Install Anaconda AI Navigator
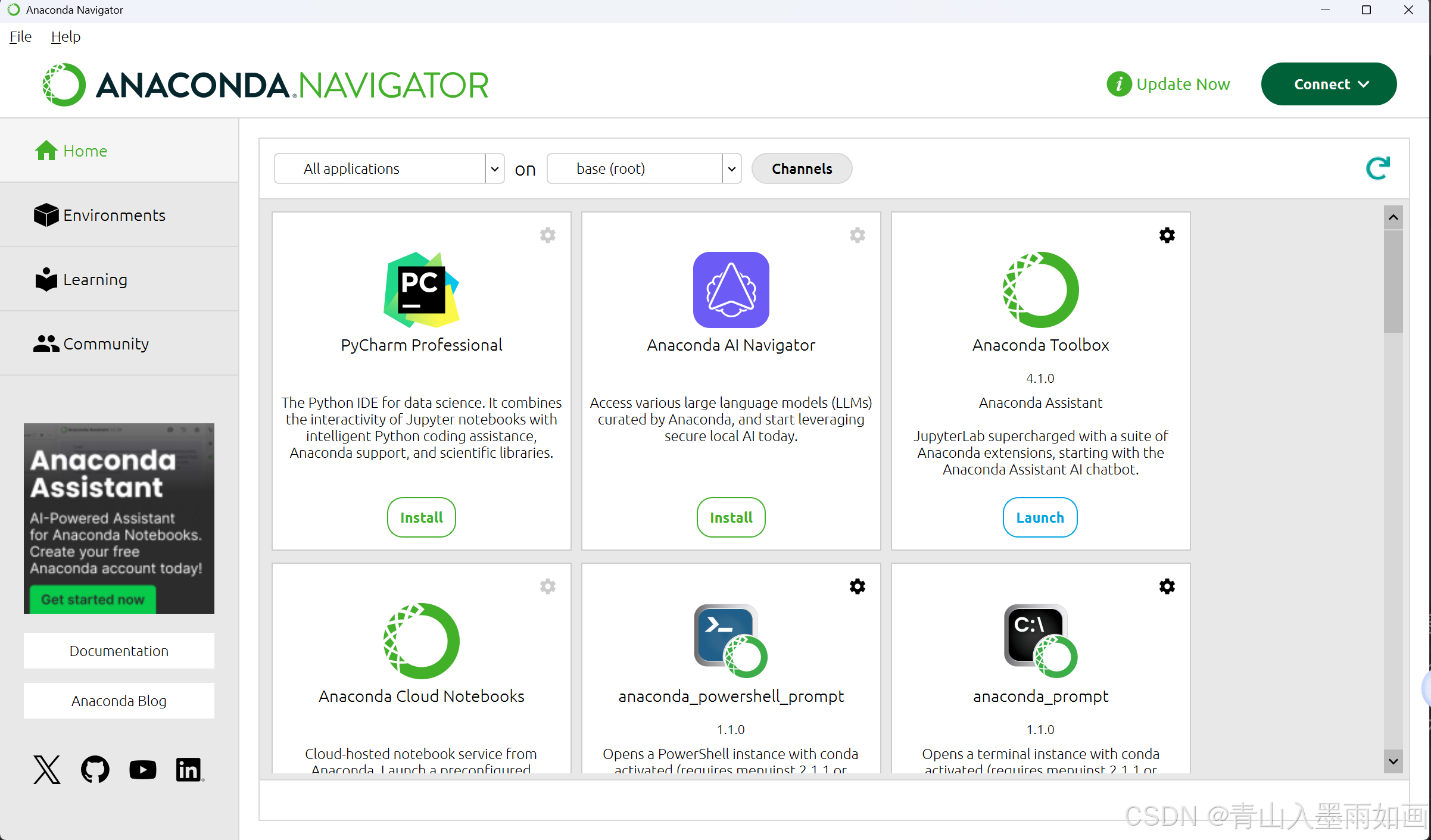The image size is (1431, 840). point(731,517)
